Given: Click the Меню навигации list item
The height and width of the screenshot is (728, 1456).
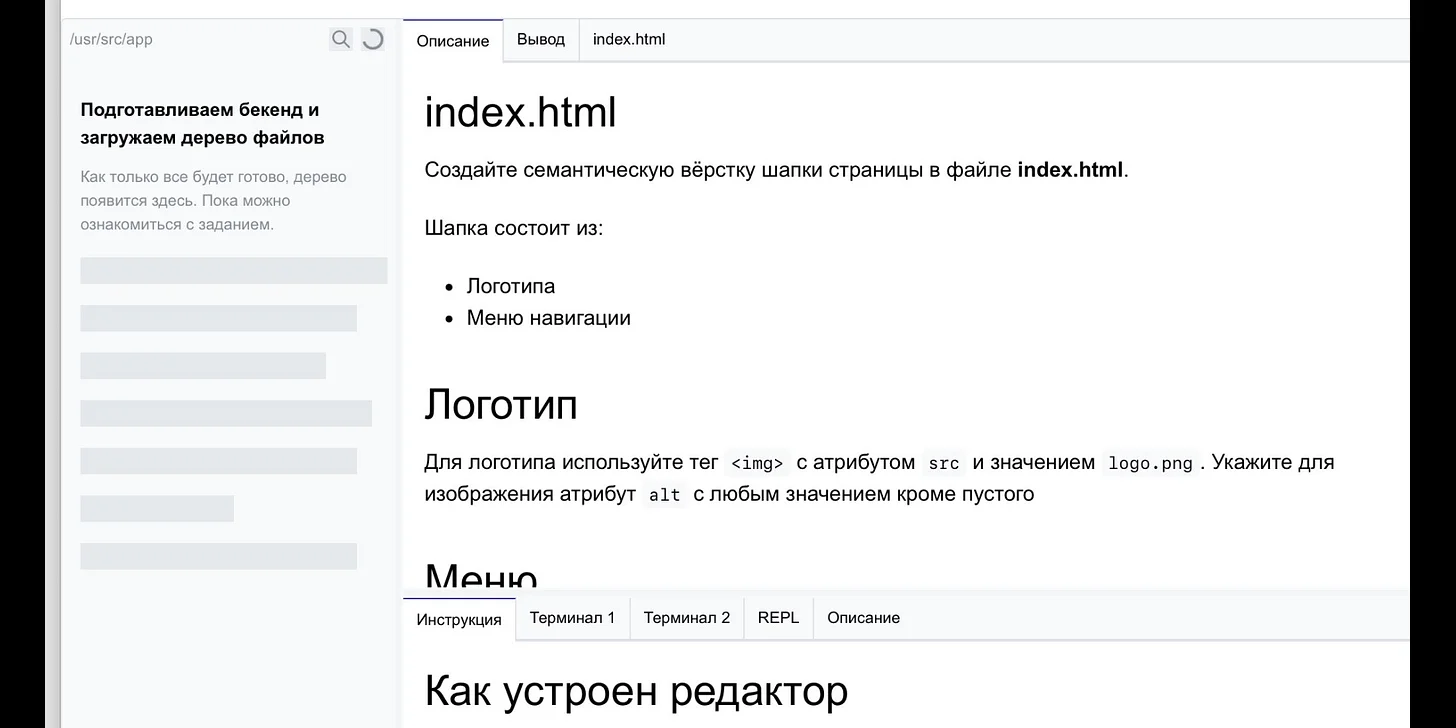Looking at the screenshot, I should (548, 318).
